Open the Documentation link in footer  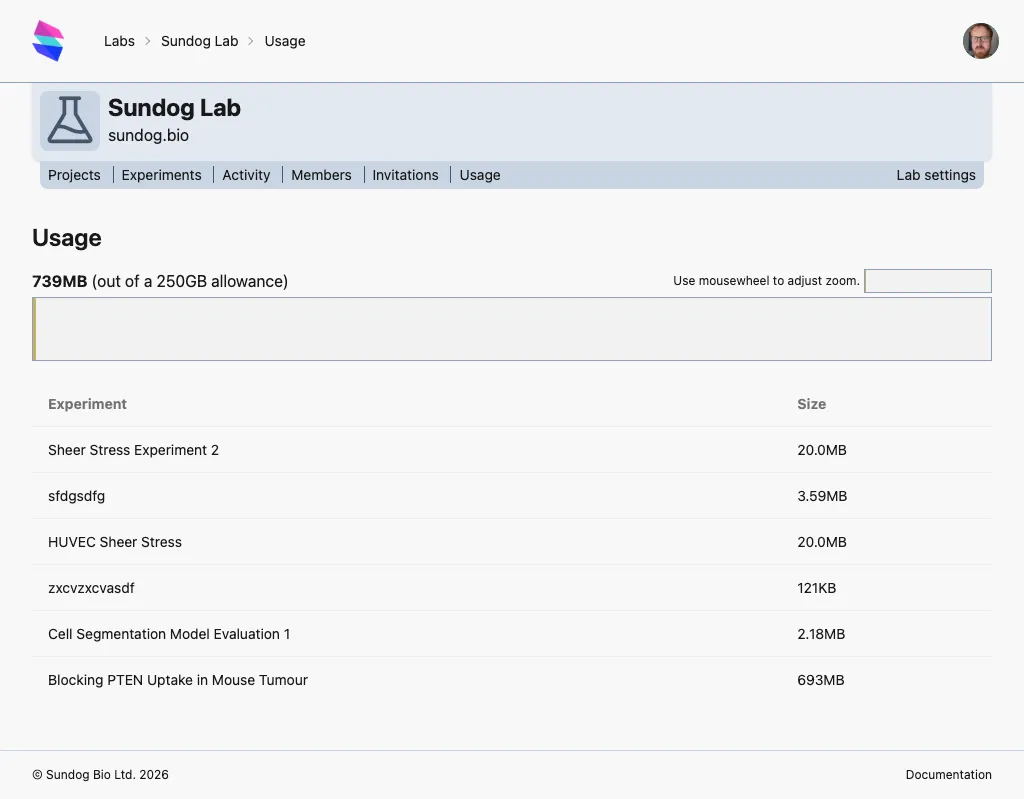pos(948,775)
